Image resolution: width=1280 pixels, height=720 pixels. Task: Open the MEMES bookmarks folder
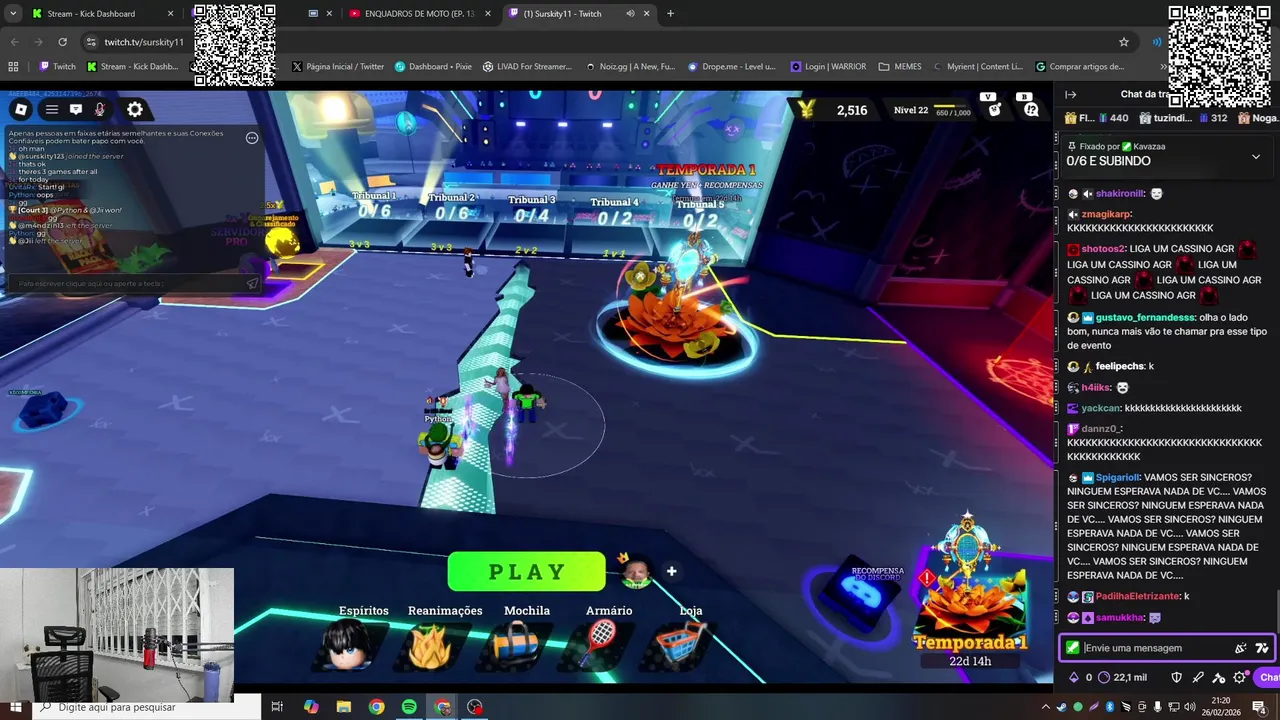(900, 67)
